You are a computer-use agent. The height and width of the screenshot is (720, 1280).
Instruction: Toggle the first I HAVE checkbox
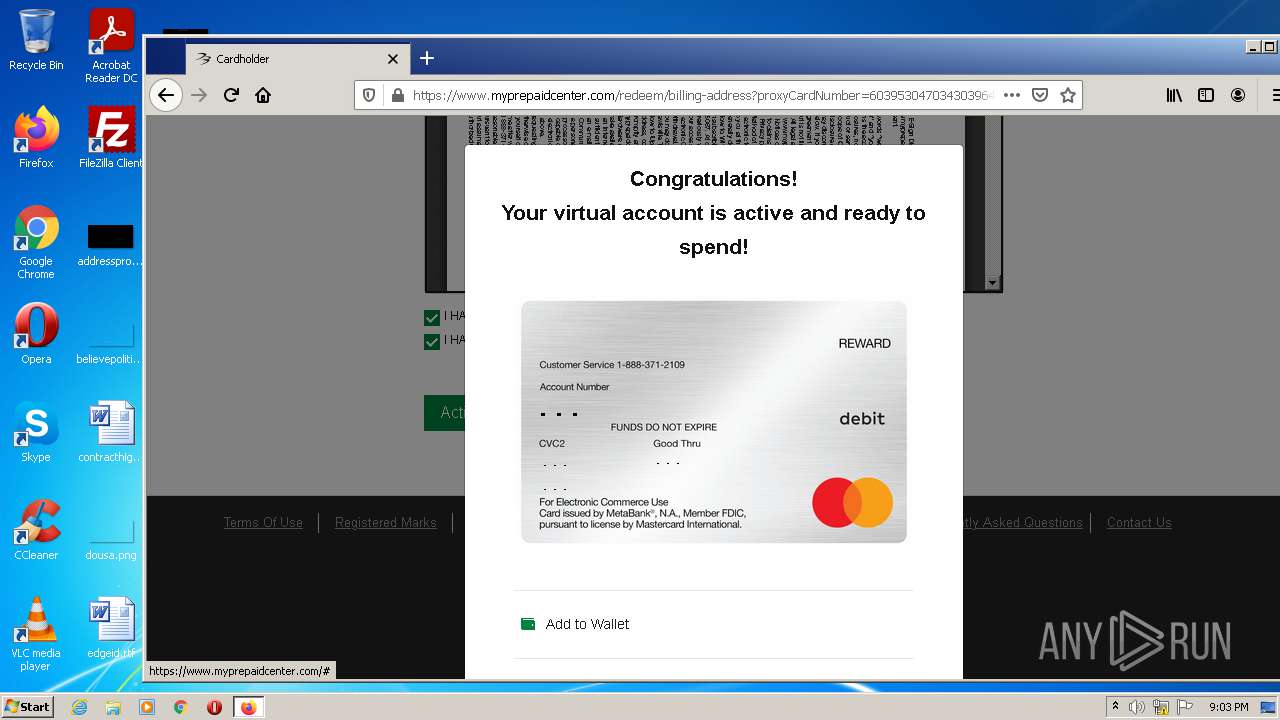(x=432, y=317)
